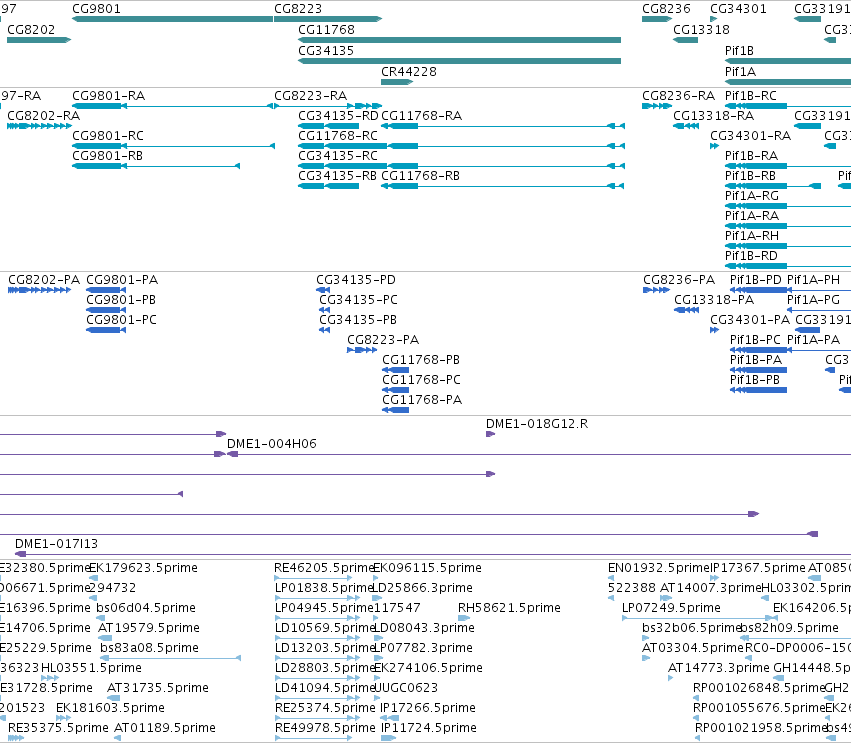The width and height of the screenshot is (851, 743).
Task: Select the Pif1B-RC transcript
Action: (788, 106)
